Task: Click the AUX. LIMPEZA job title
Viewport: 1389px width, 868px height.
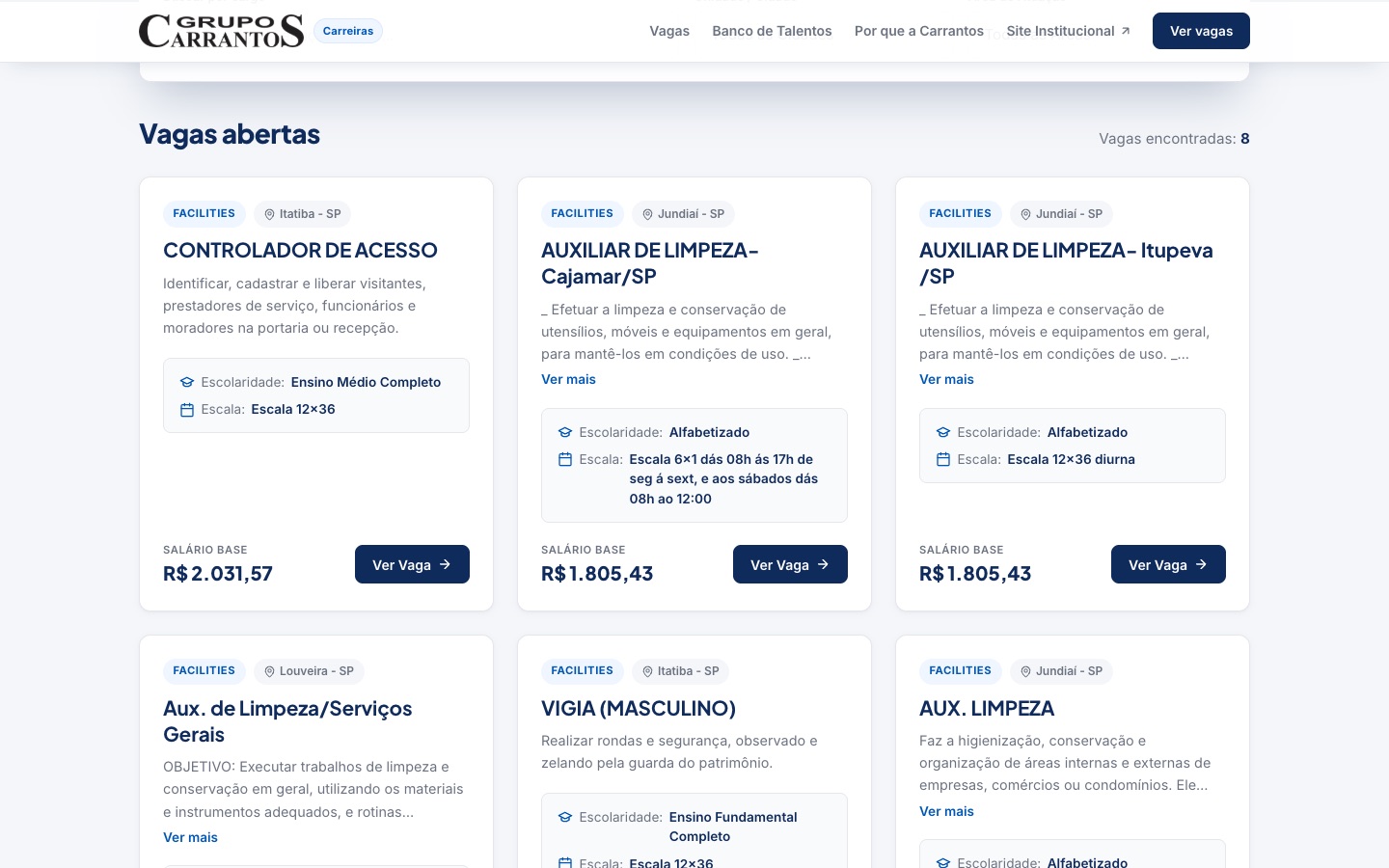Action: [x=987, y=708]
